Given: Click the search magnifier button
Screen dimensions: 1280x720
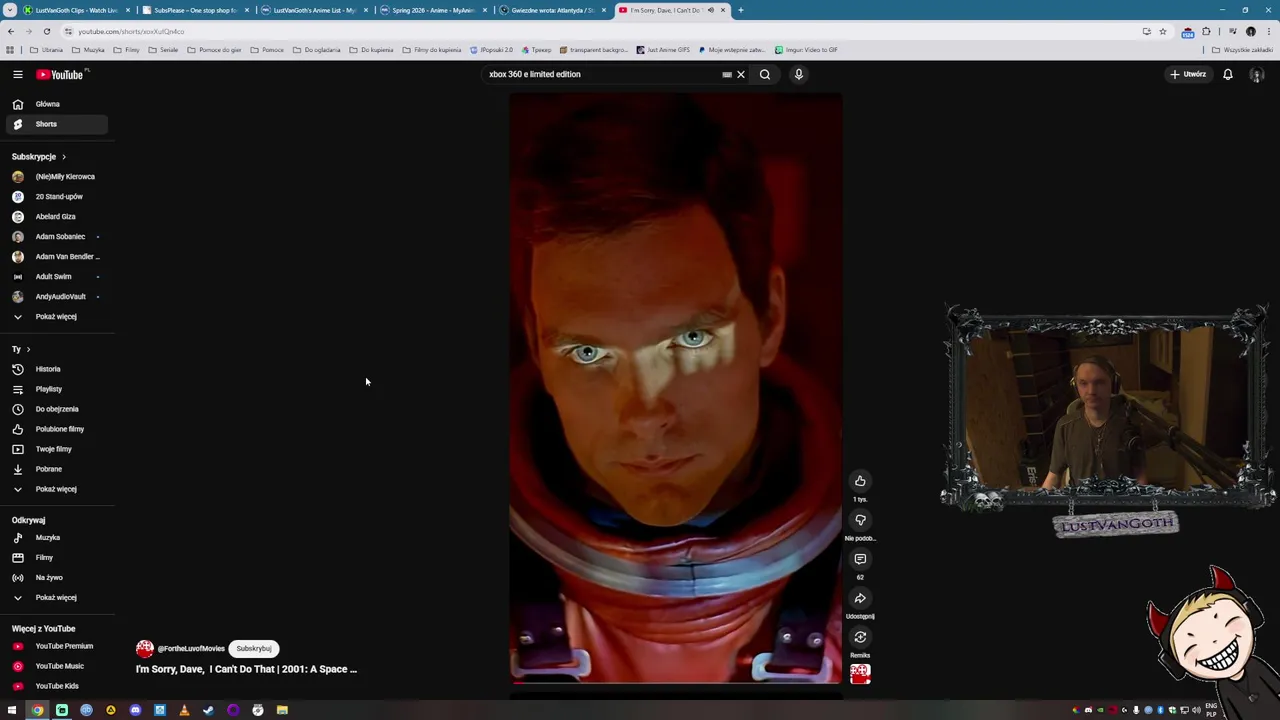Looking at the screenshot, I should [x=764, y=74].
